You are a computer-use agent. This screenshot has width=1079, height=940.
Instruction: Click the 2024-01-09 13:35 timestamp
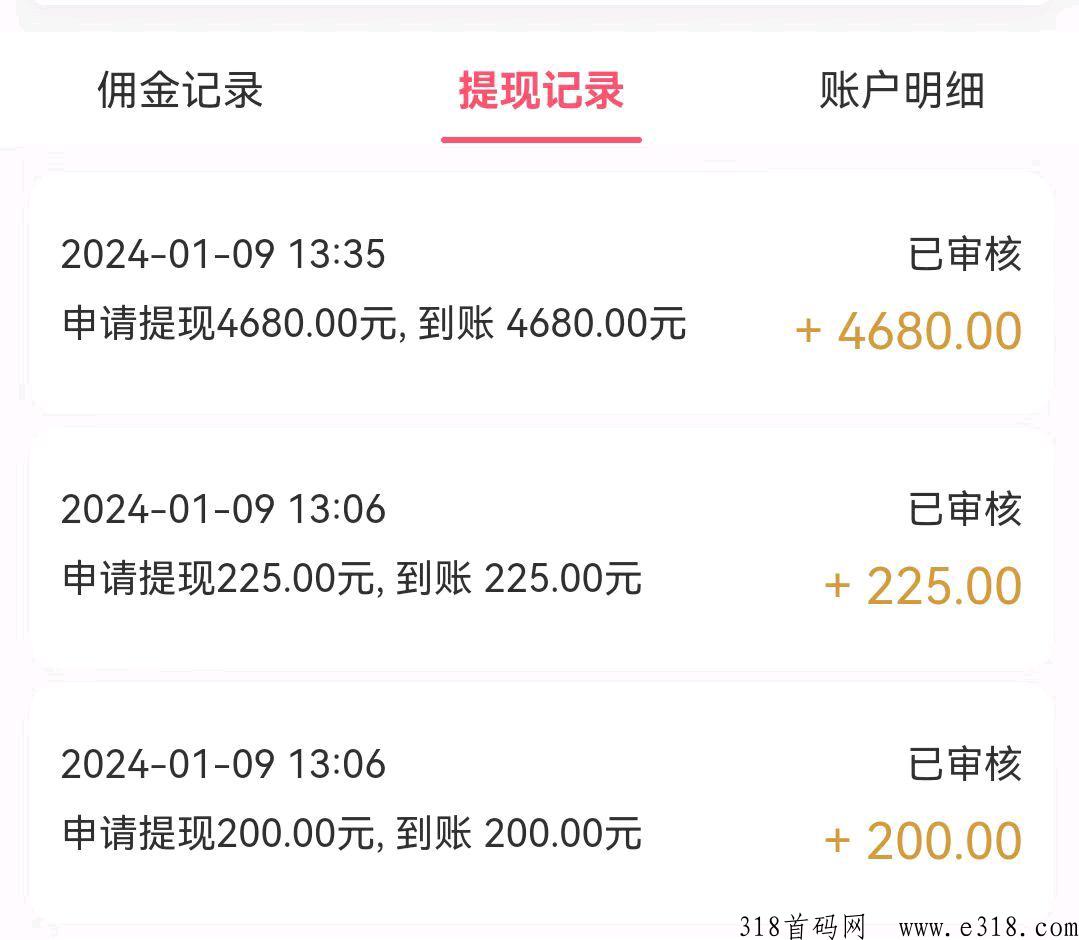click(223, 254)
